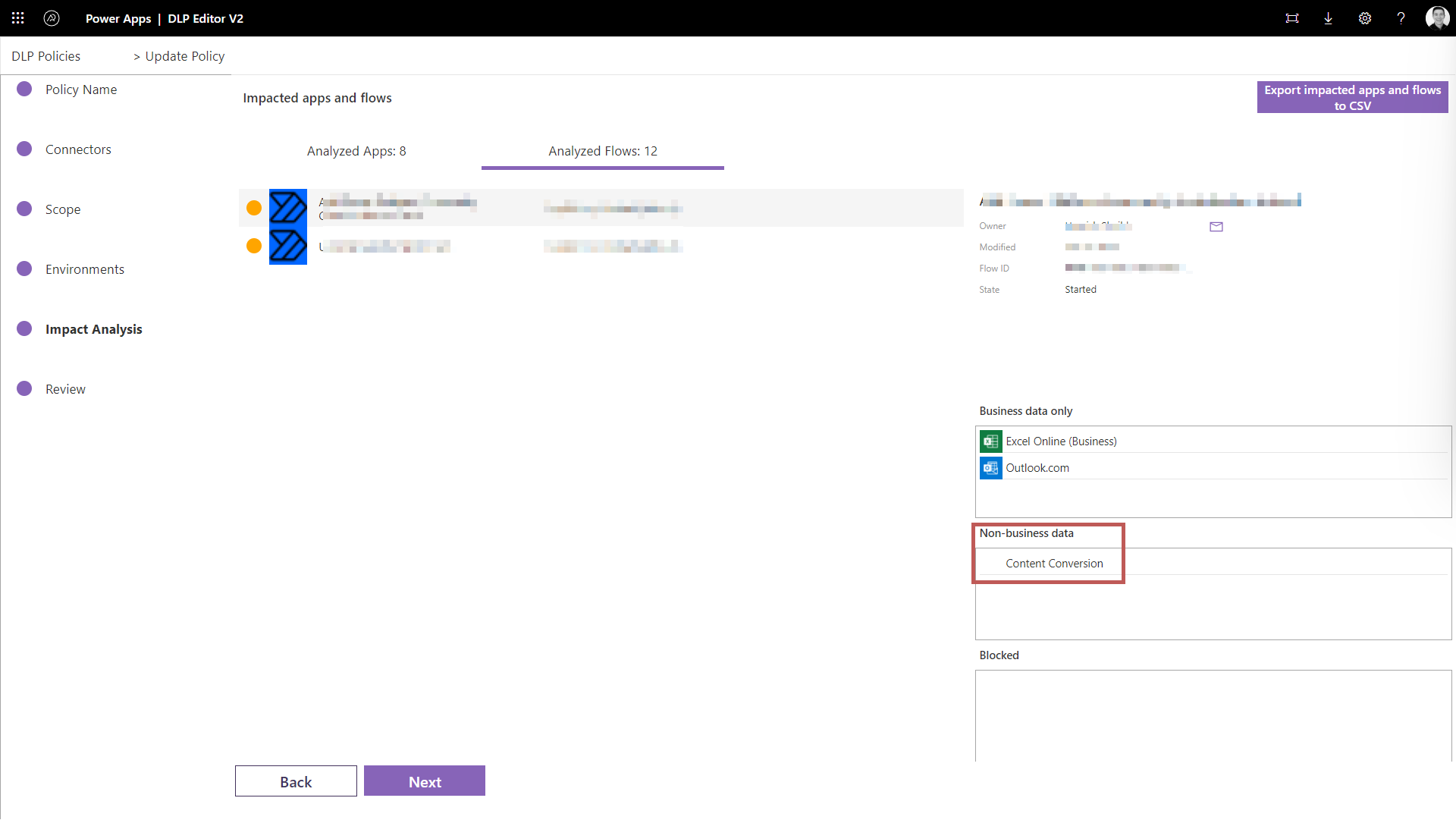The image size is (1456, 820).
Task: Click the DLP Editor app icon beside the launcher
Action: pyautogui.click(x=52, y=17)
